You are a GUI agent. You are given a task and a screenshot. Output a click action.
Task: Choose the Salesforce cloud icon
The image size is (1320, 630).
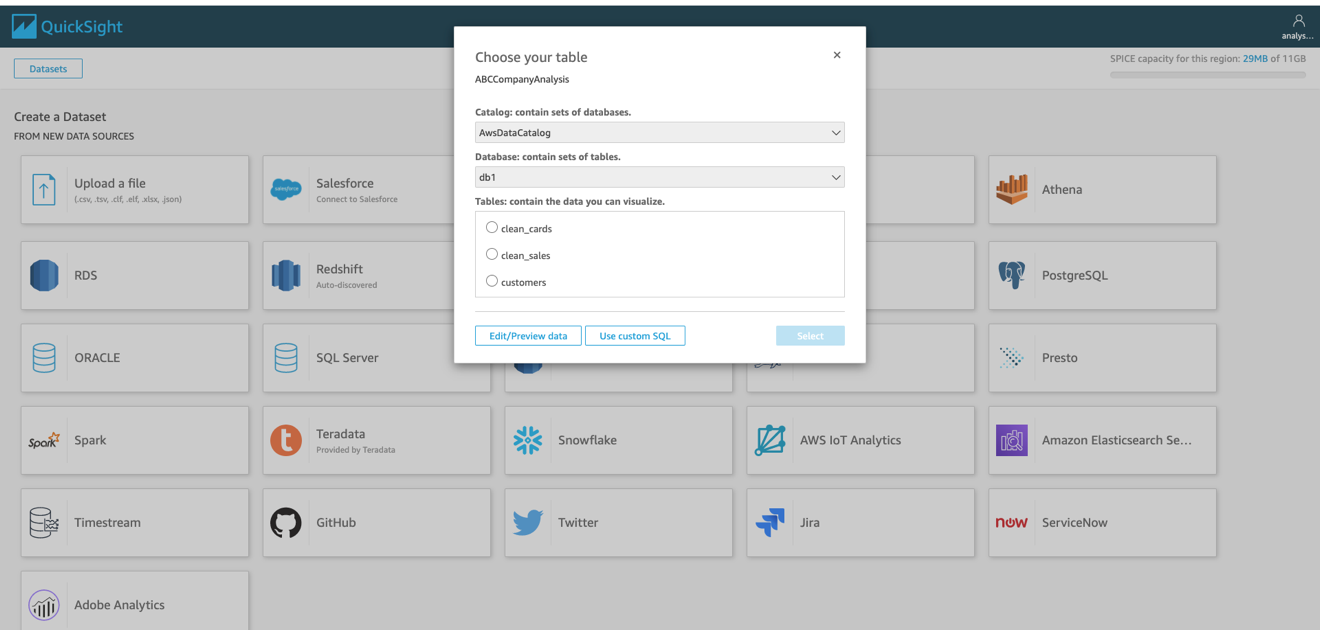coord(286,189)
